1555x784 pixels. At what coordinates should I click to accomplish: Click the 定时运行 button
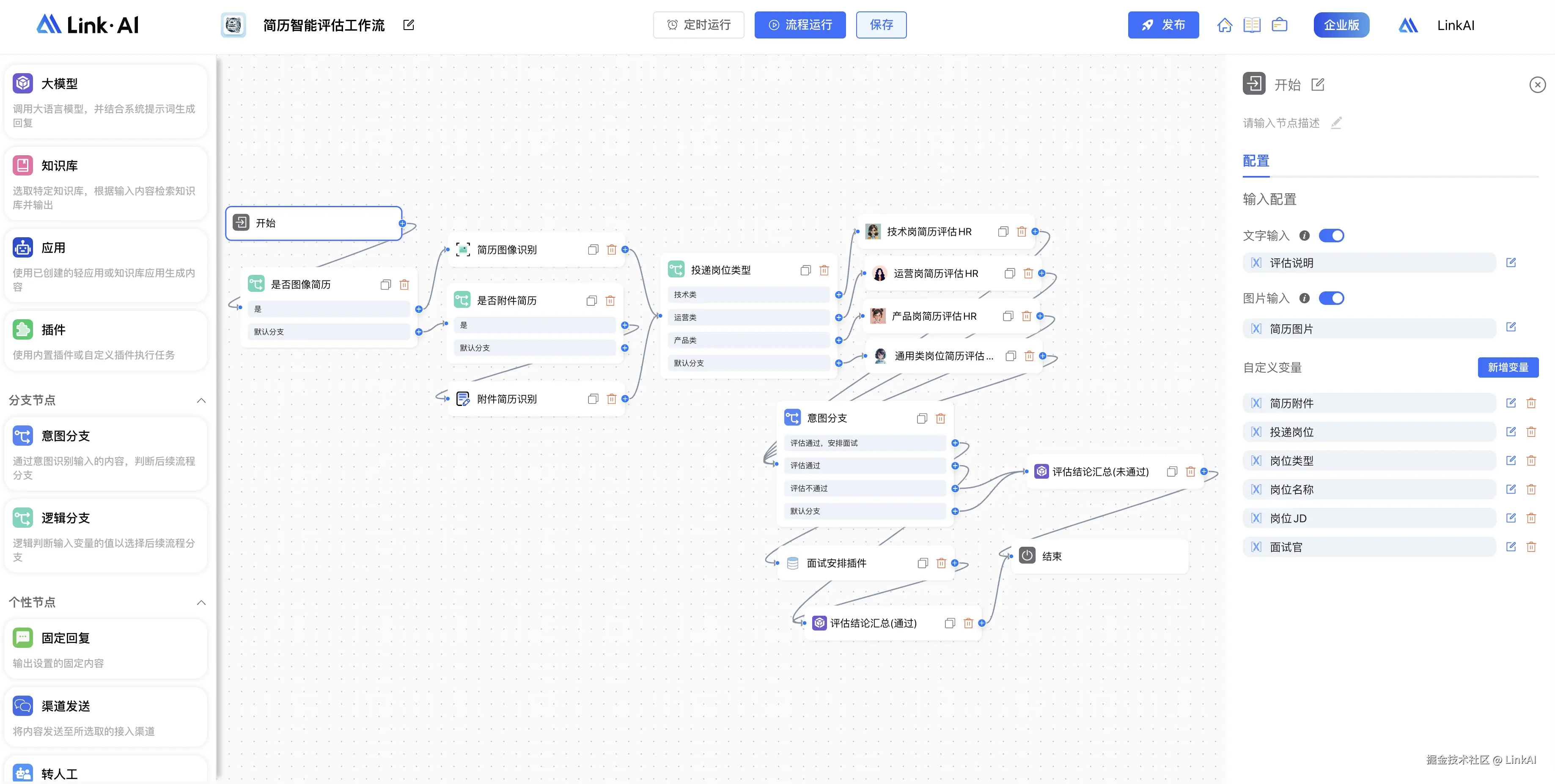[x=698, y=25]
